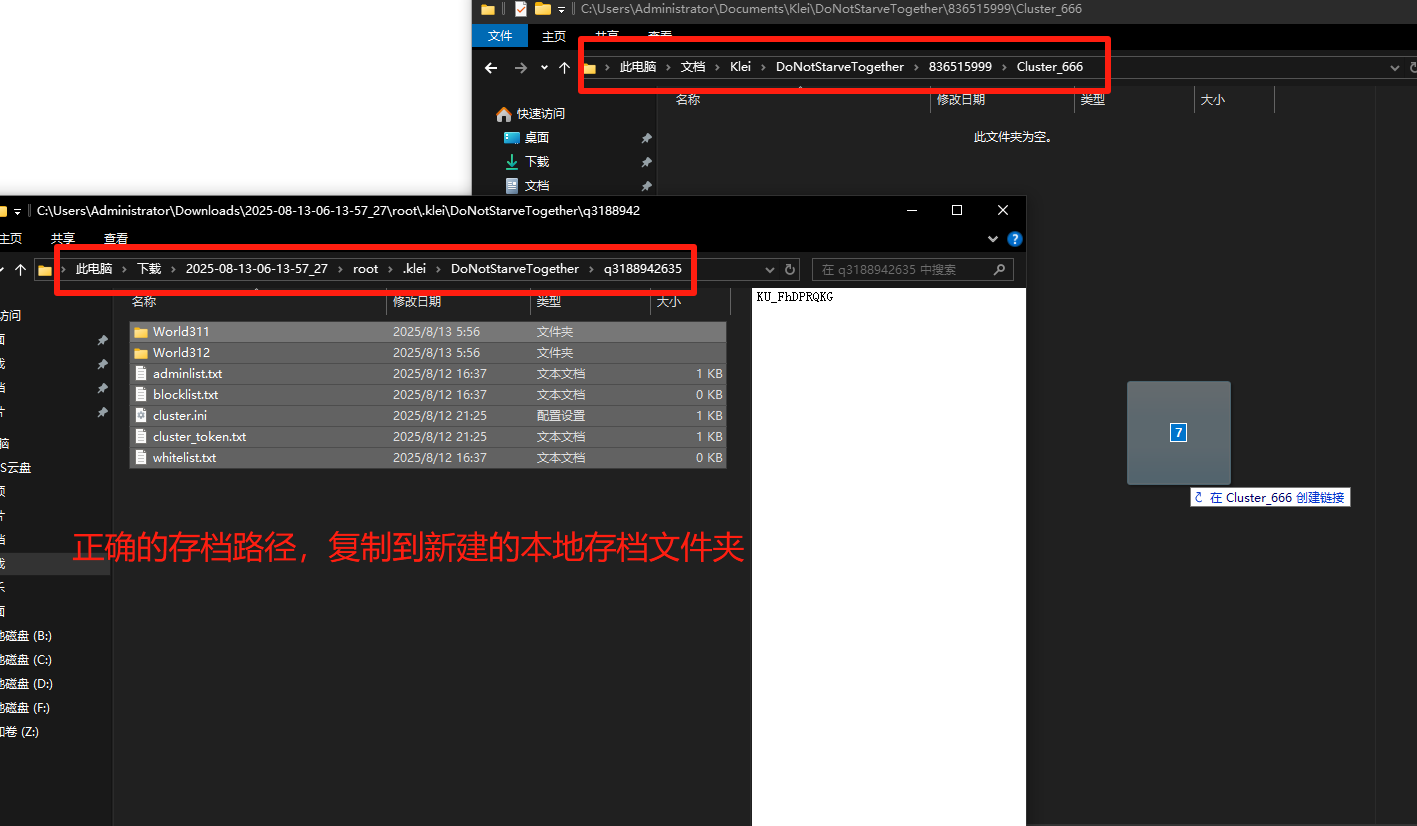Click KU_FhDPRQKG text in the preview pane

tap(795, 298)
